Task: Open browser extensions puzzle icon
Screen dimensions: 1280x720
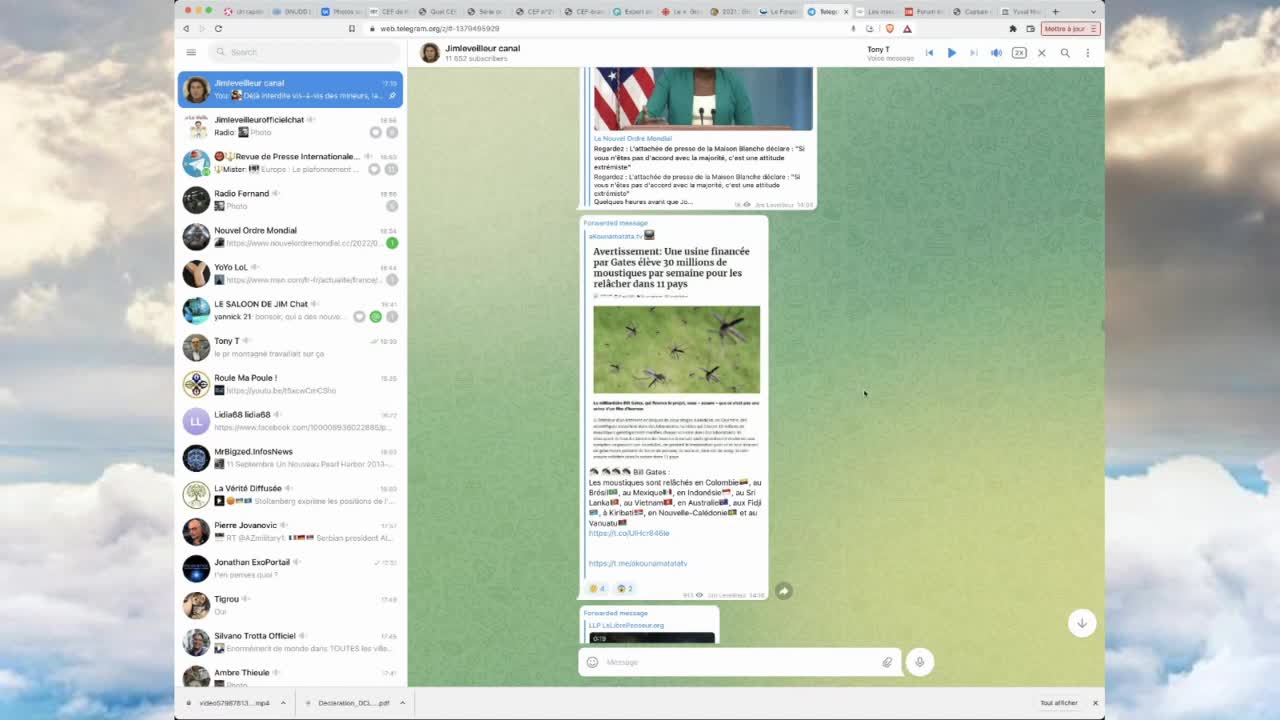Action: point(1013,28)
